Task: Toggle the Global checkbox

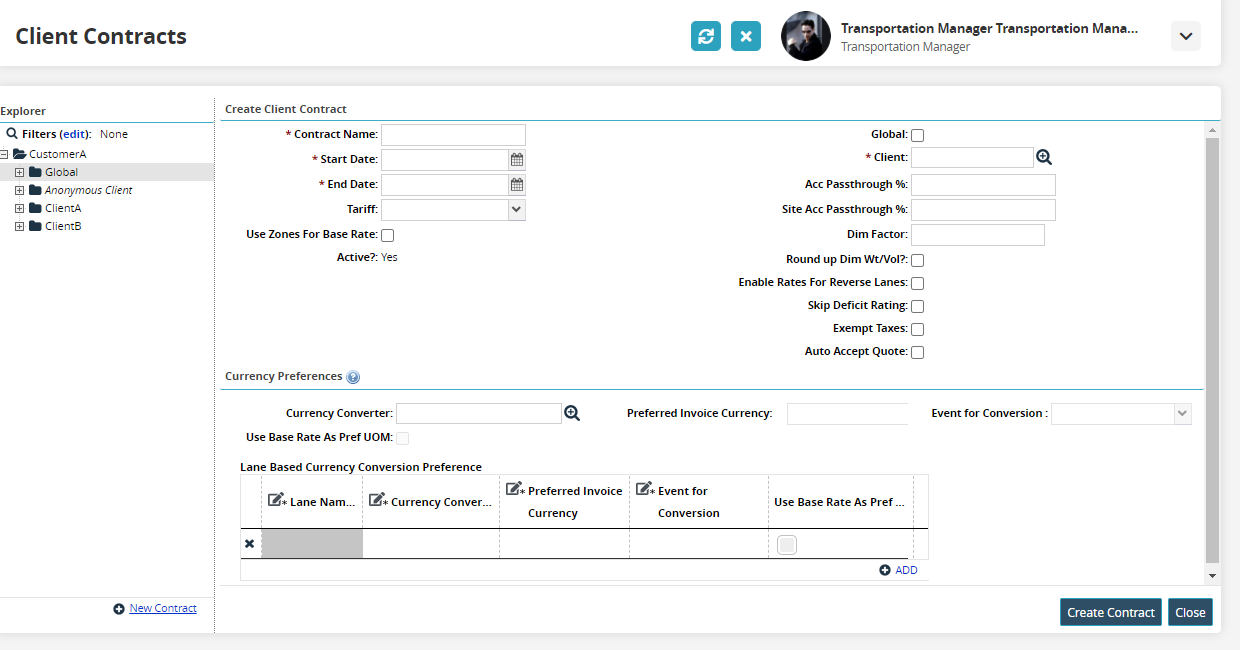Action: [x=917, y=135]
